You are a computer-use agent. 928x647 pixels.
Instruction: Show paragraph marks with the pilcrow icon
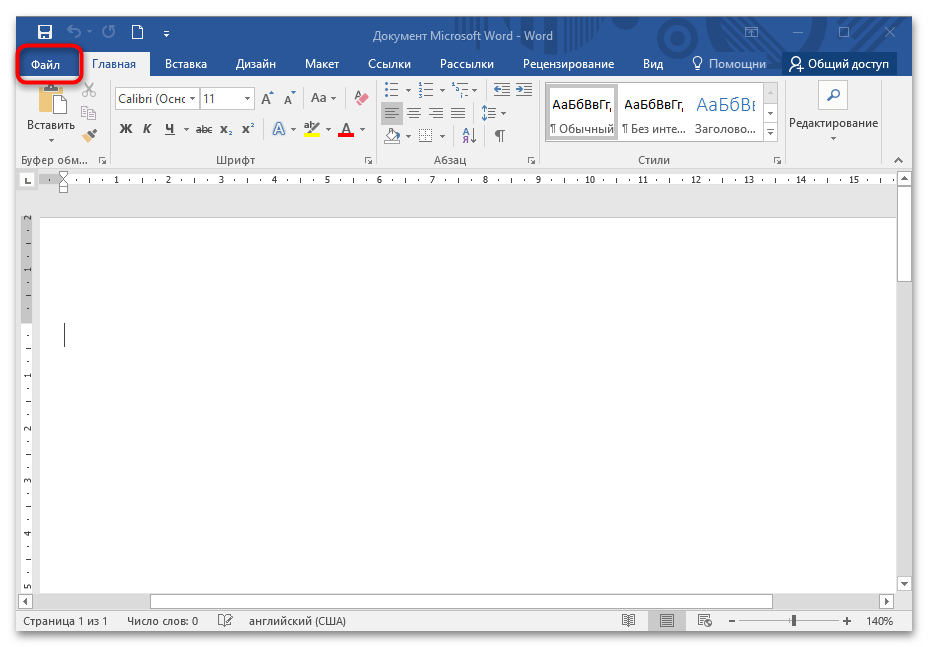[x=499, y=135]
